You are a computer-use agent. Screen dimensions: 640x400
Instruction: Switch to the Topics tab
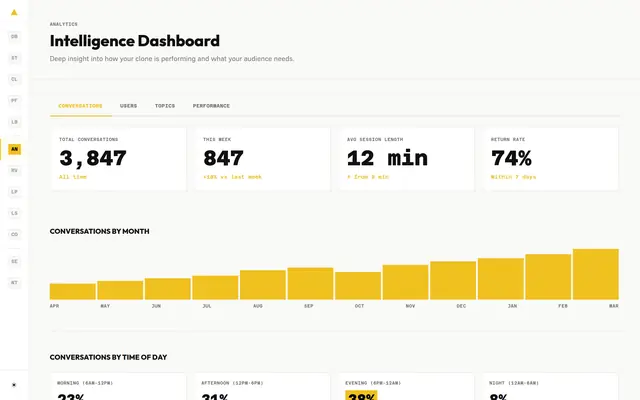click(x=165, y=106)
